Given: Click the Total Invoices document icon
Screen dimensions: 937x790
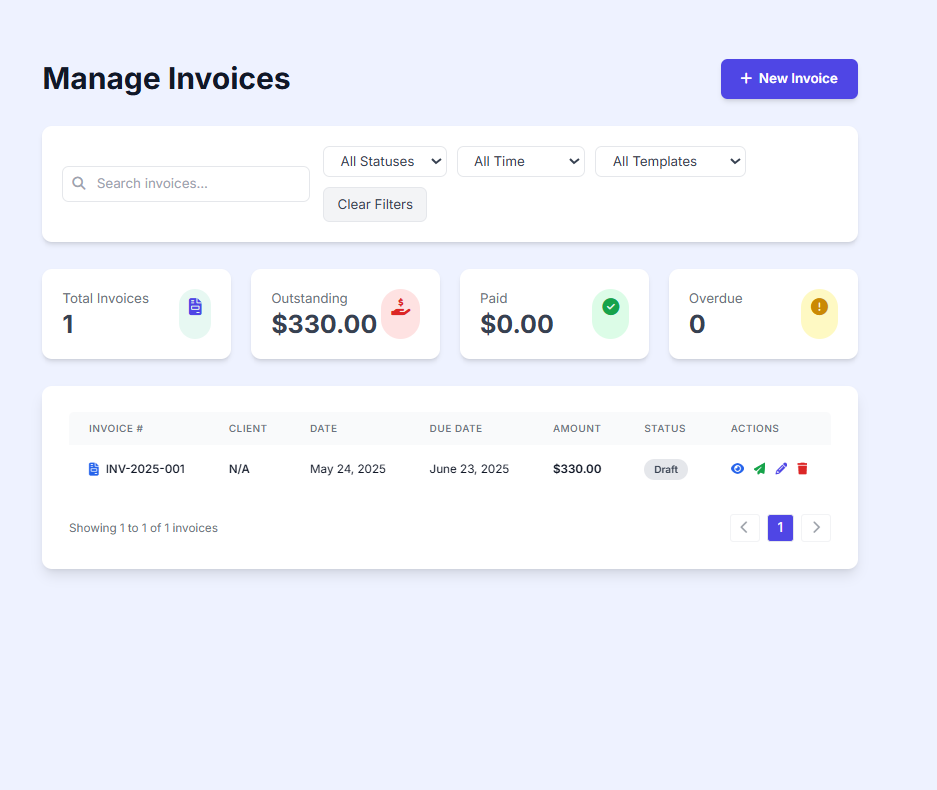Looking at the screenshot, I should [195, 307].
